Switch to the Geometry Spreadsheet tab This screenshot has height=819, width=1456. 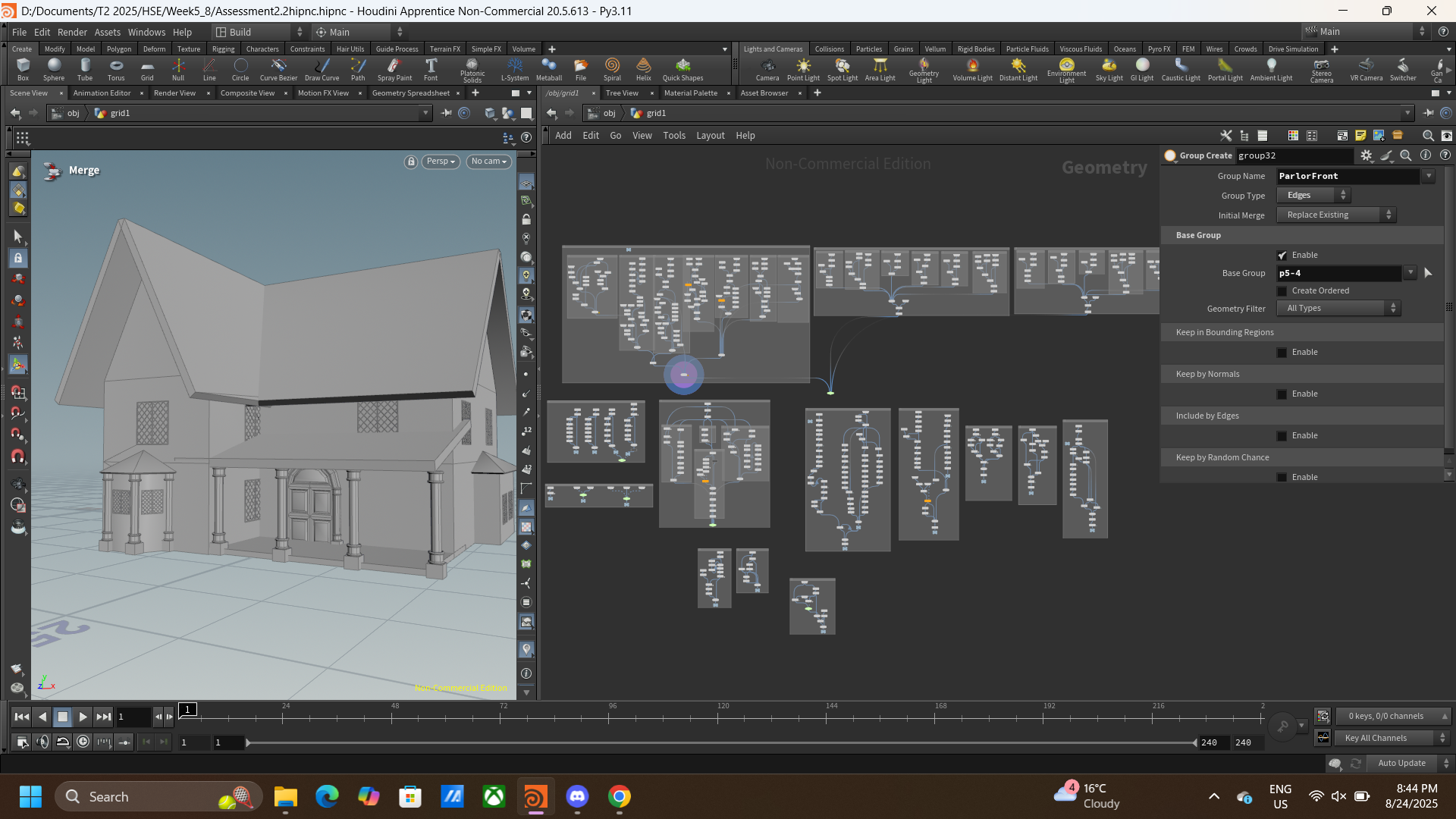411,93
